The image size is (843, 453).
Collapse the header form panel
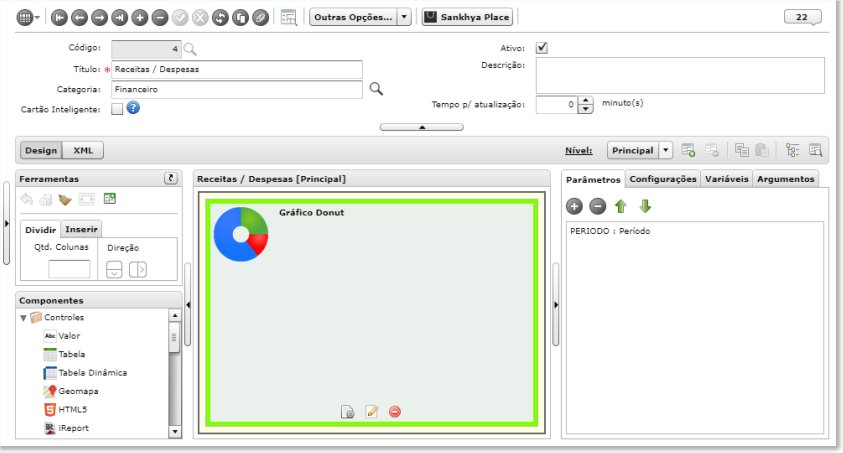pos(422,127)
